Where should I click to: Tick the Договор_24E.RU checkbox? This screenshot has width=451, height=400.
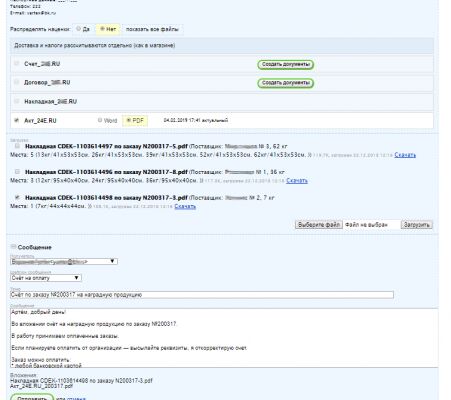pos(17,82)
